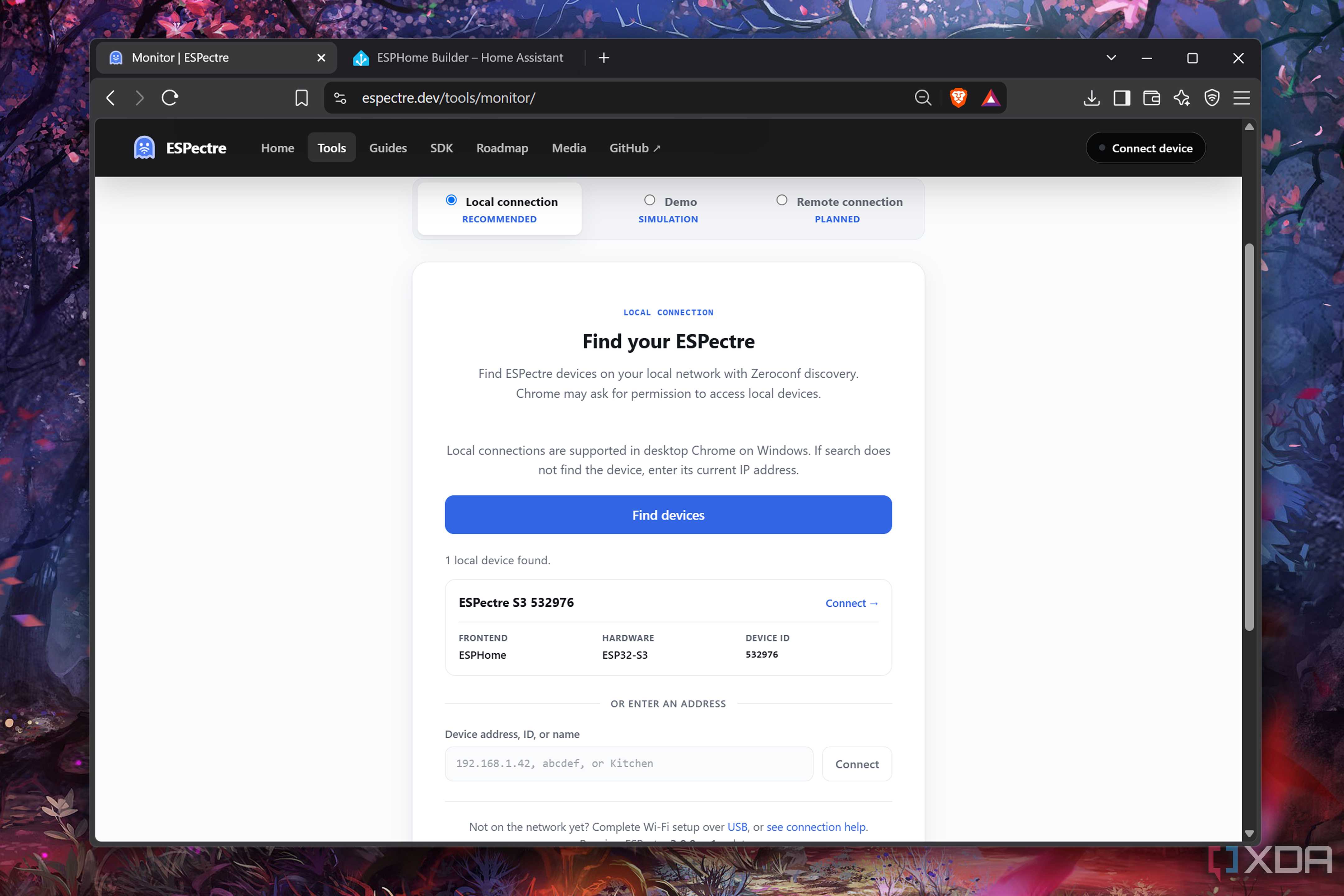Click the scrollbar down arrow

(x=1249, y=834)
